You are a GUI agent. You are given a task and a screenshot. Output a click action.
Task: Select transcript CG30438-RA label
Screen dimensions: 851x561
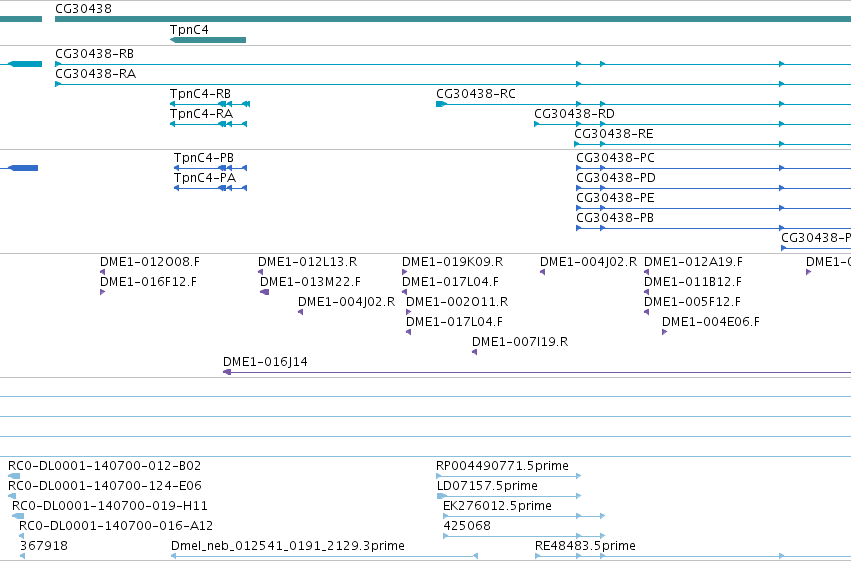click(96, 74)
